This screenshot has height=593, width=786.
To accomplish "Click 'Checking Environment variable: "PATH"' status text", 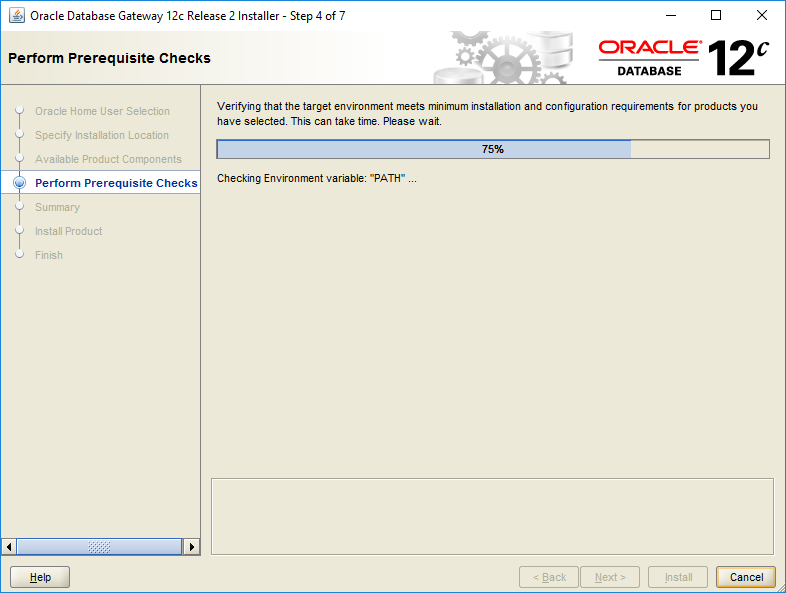I will (317, 178).
